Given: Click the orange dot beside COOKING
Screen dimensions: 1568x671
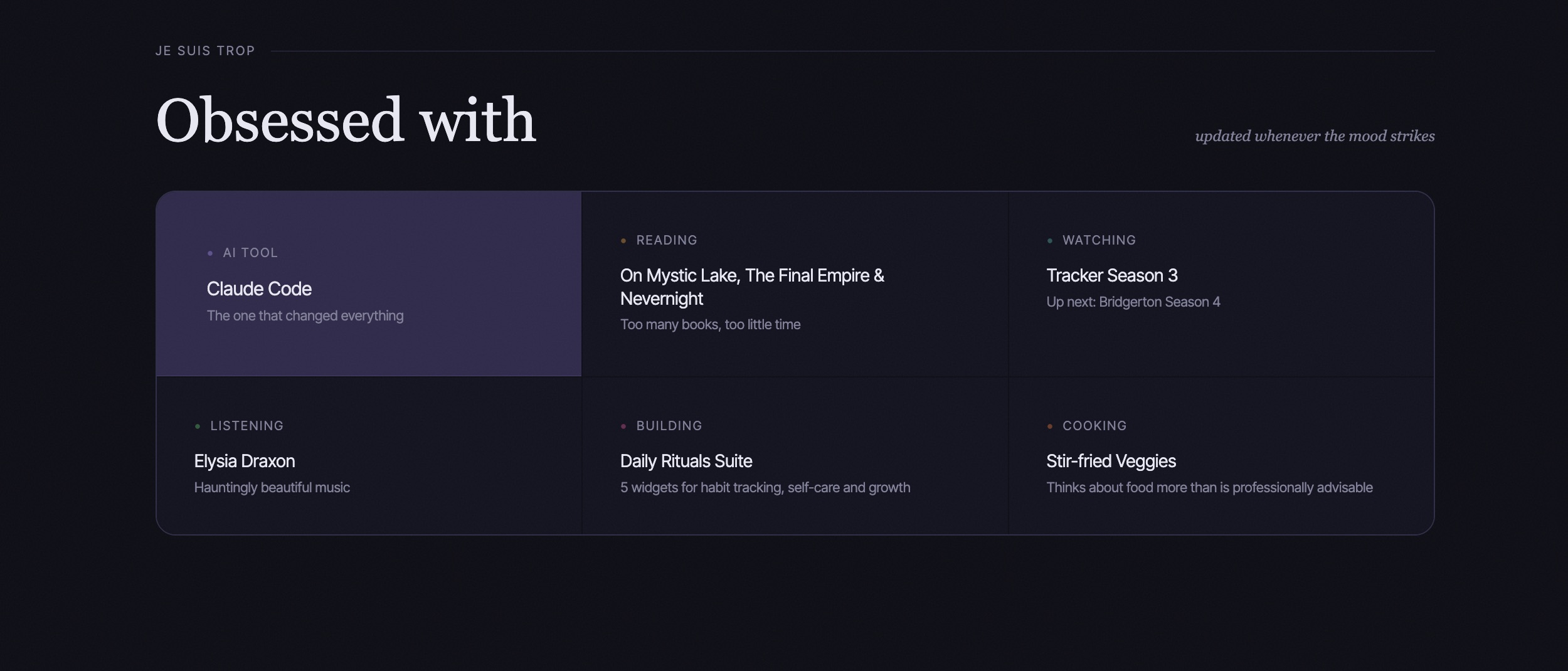Looking at the screenshot, I should coord(1050,426).
